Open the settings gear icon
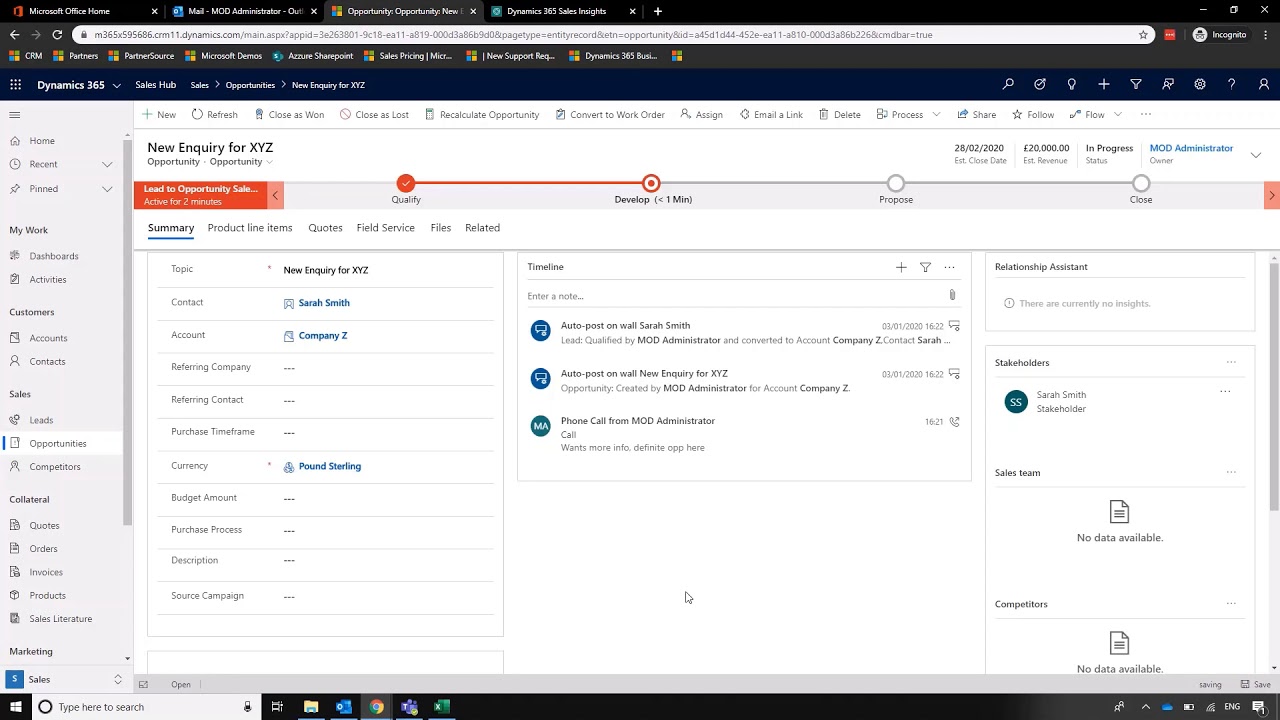Viewport: 1280px width, 720px height. point(1200,85)
